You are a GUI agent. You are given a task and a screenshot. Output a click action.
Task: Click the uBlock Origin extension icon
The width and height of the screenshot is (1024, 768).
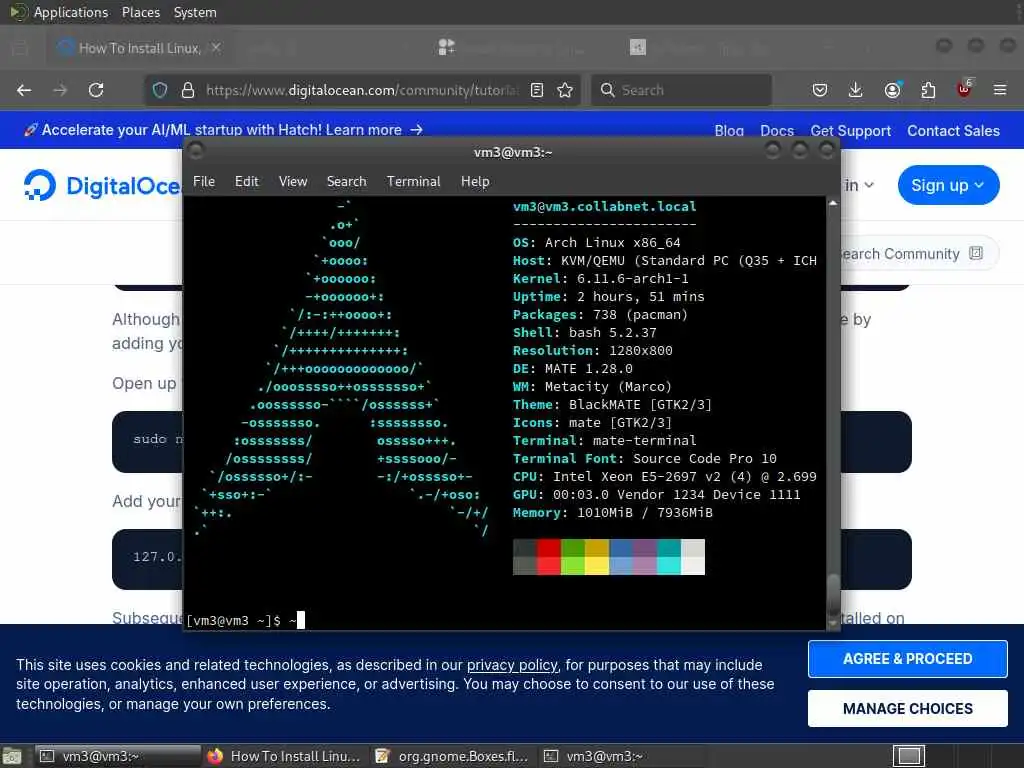pos(965,89)
